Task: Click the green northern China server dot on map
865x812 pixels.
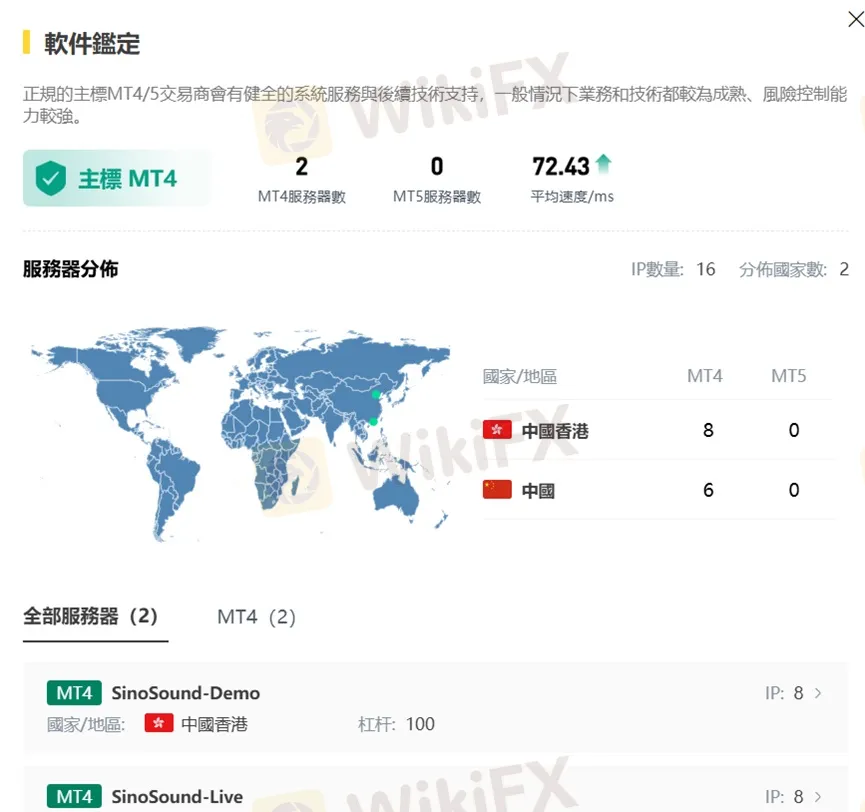Action: (x=376, y=394)
